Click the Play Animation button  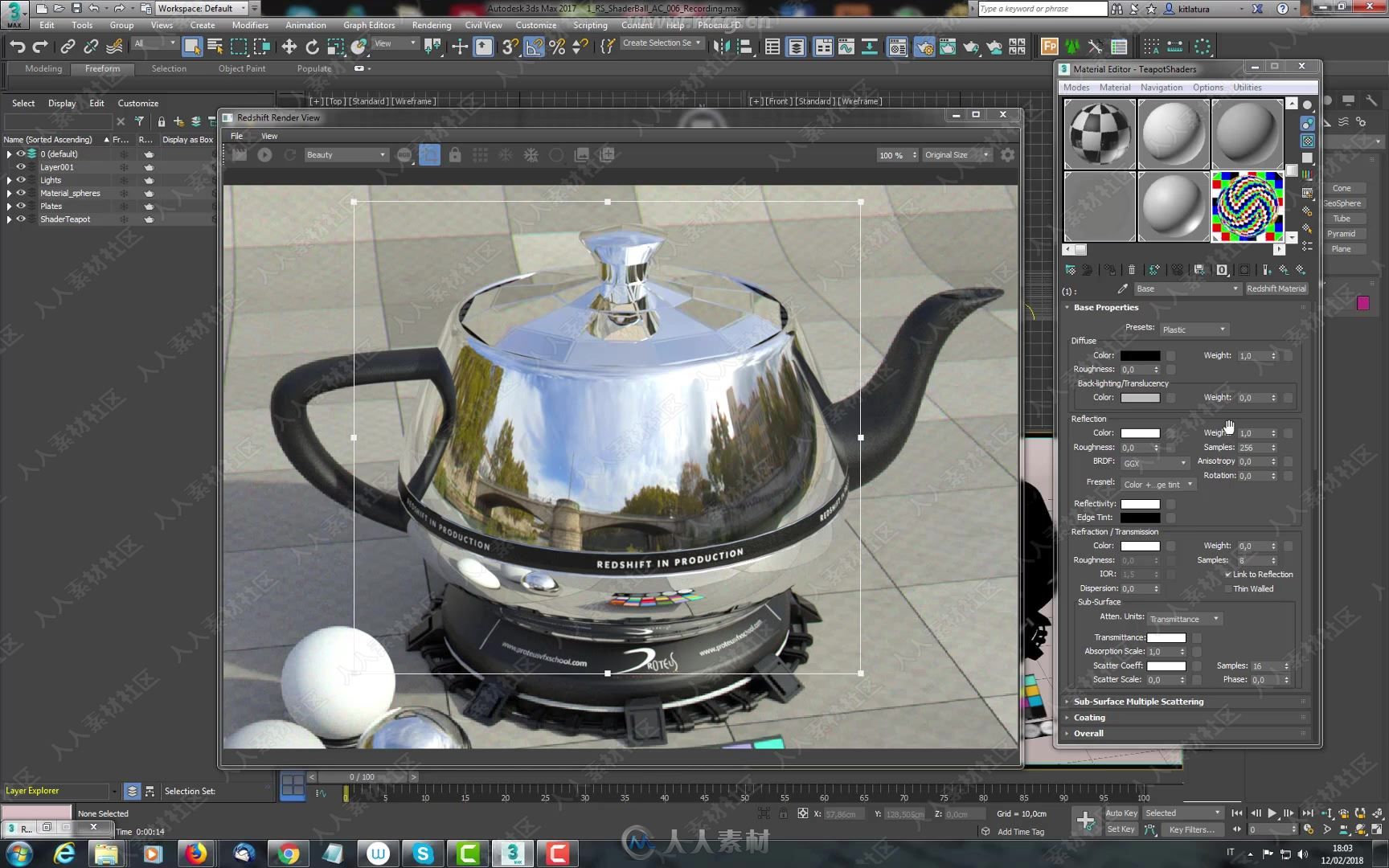pyautogui.click(x=1272, y=813)
